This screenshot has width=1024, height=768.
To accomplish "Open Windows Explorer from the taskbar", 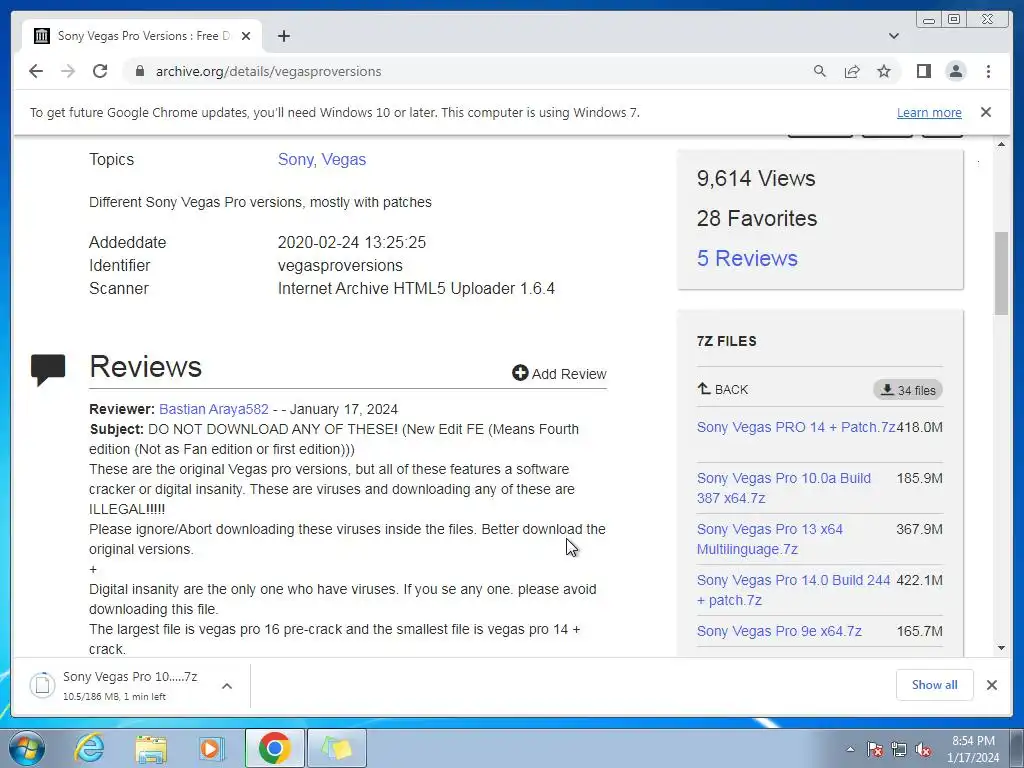I will click(151, 748).
